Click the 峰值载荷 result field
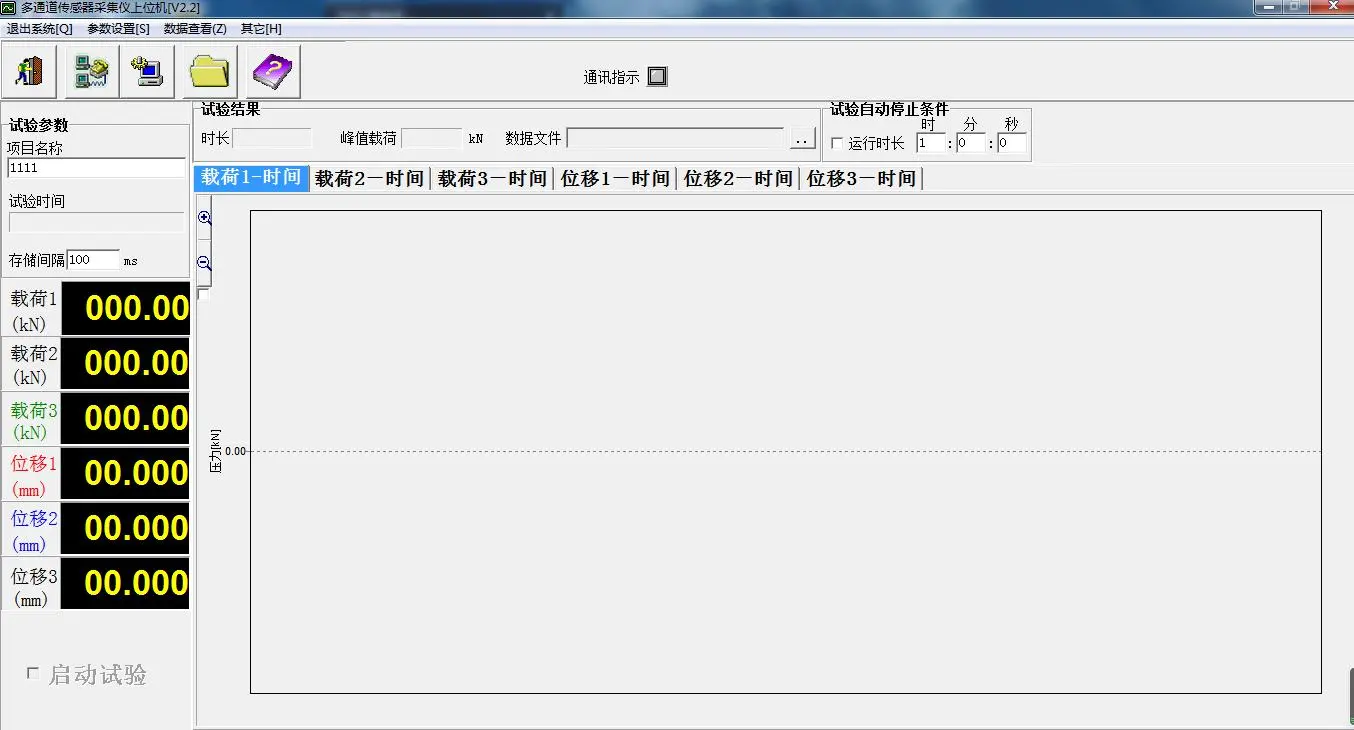The width and height of the screenshot is (1354, 730). pos(432,139)
